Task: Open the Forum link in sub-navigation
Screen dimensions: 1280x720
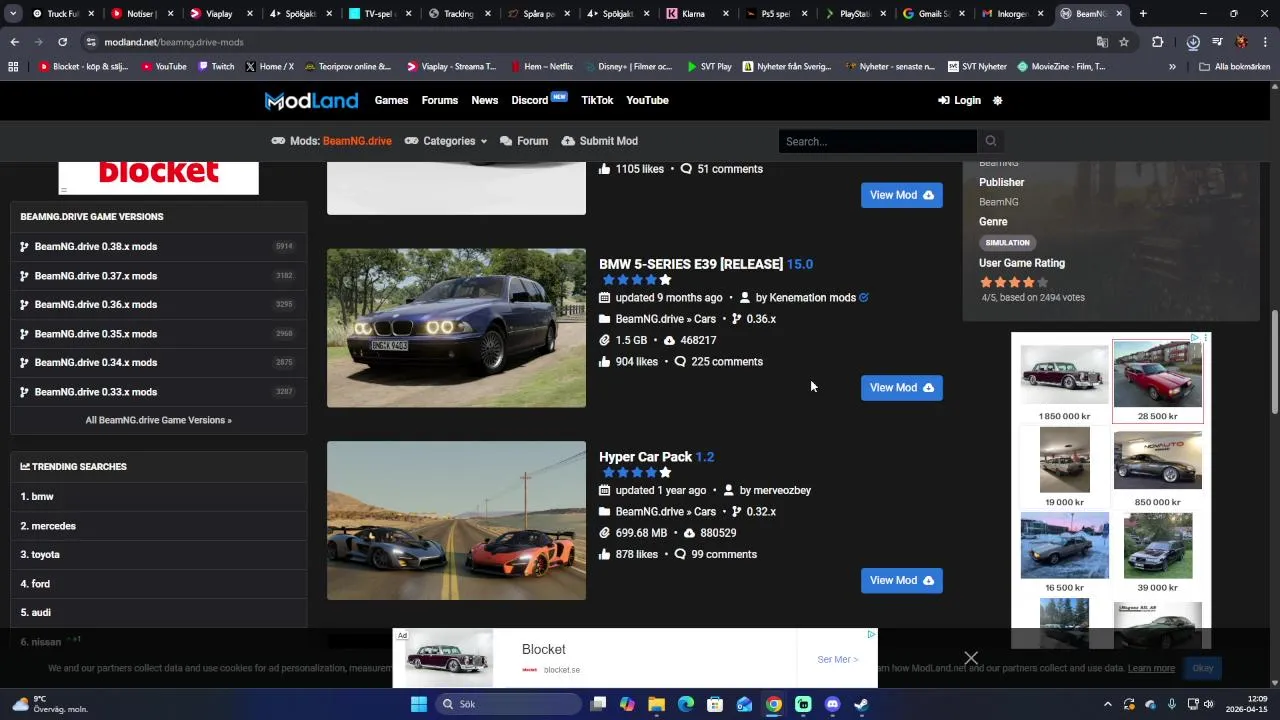Action: click(524, 141)
